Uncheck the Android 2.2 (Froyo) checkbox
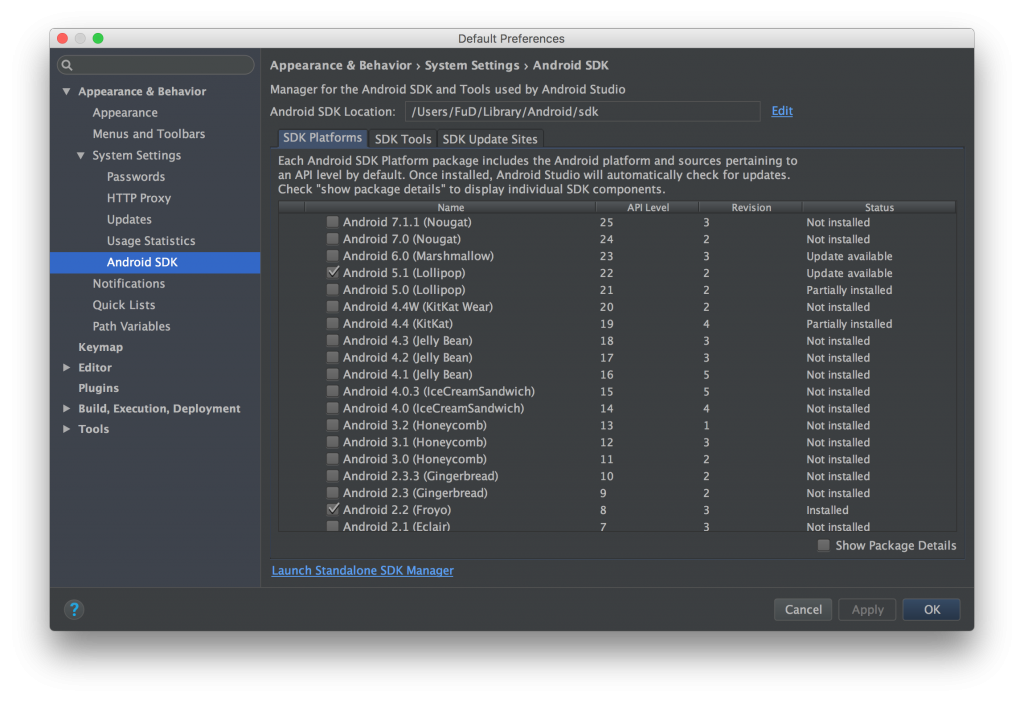Image resolution: width=1024 pixels, height=702 pixels. [x=332, y=510]
